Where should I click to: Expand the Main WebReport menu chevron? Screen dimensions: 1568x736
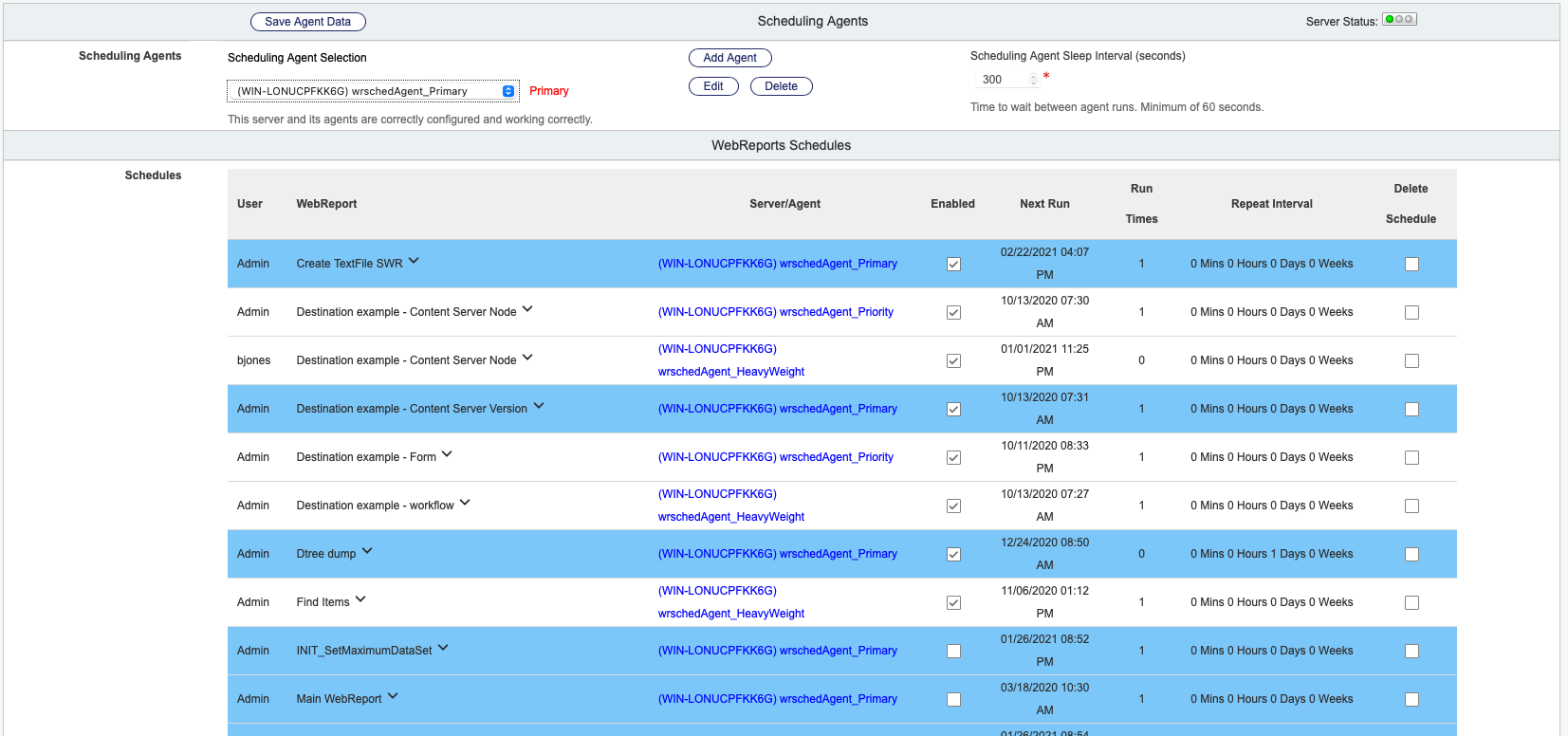393,696
